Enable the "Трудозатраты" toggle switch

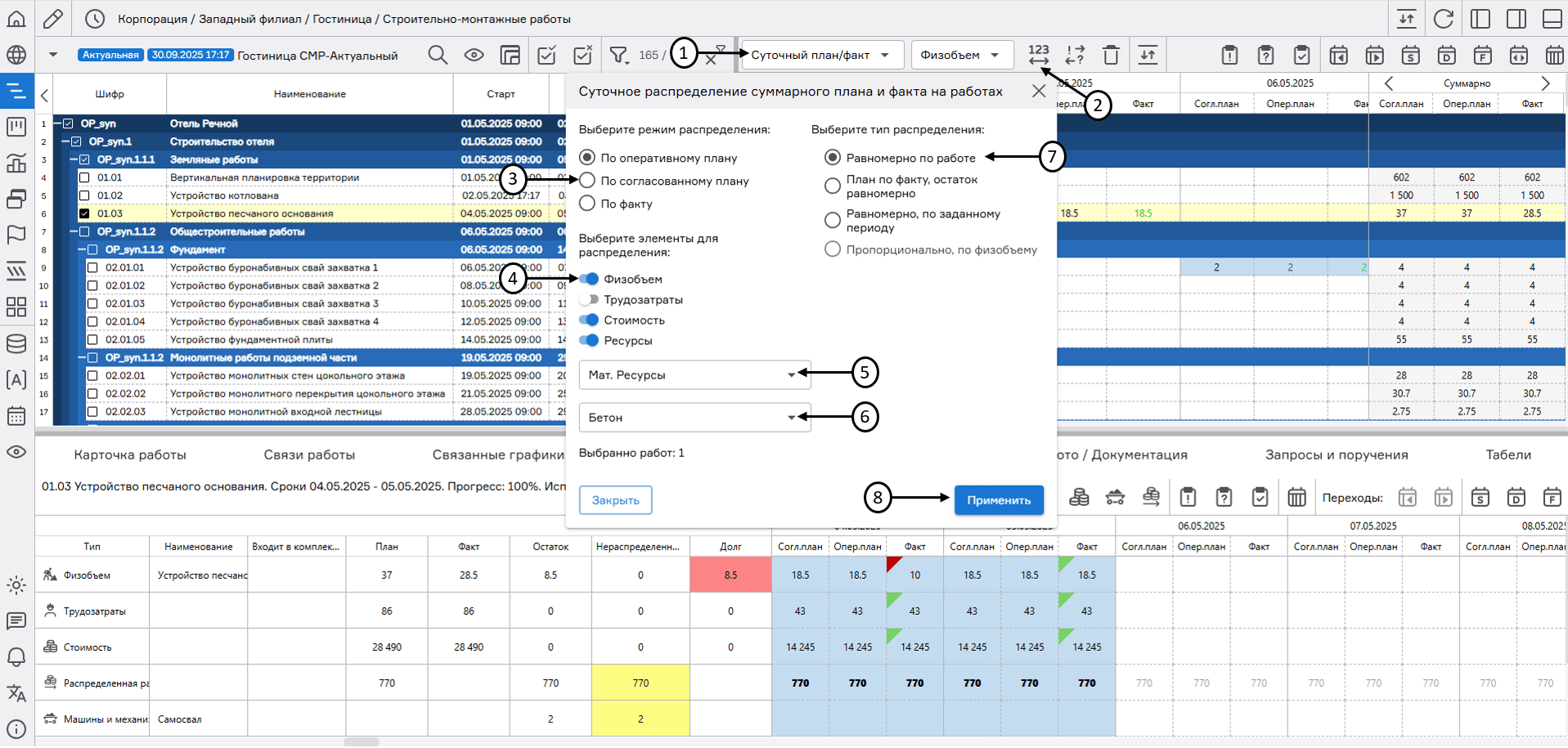[x=590, y=299]
